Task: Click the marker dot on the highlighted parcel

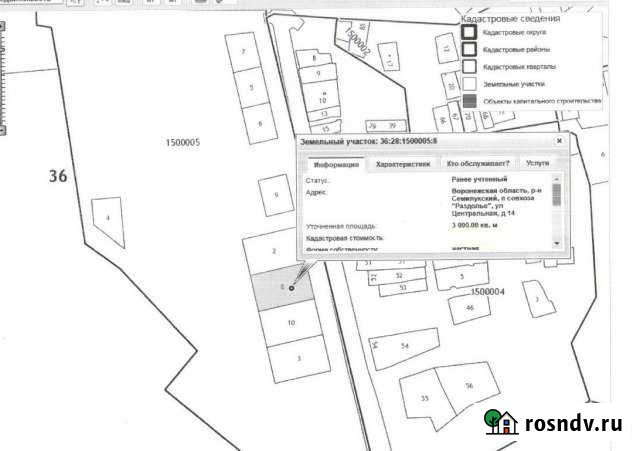Action: pyautogui.click(x=291, y=288)
